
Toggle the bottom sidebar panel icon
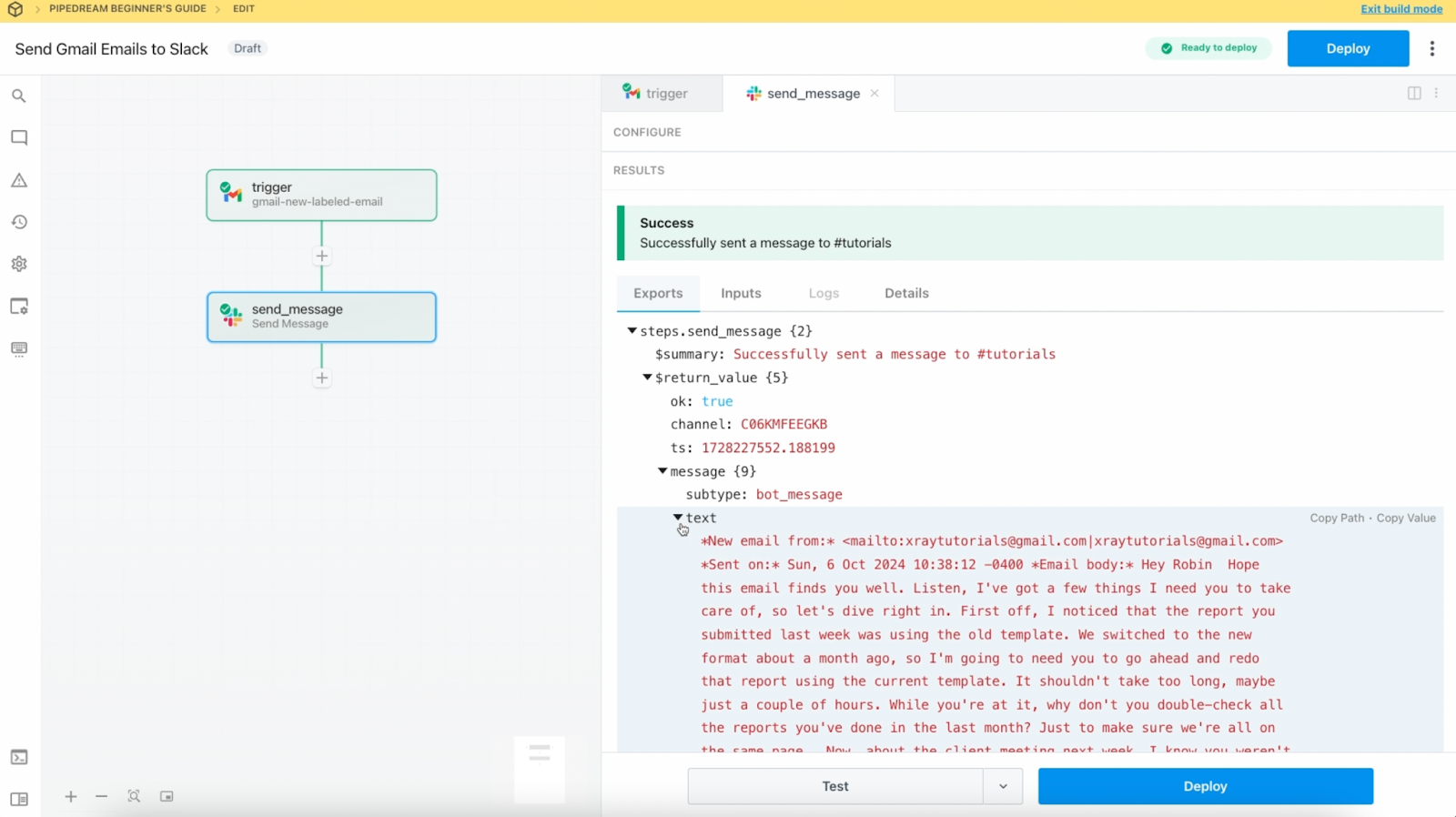(19, 799)
